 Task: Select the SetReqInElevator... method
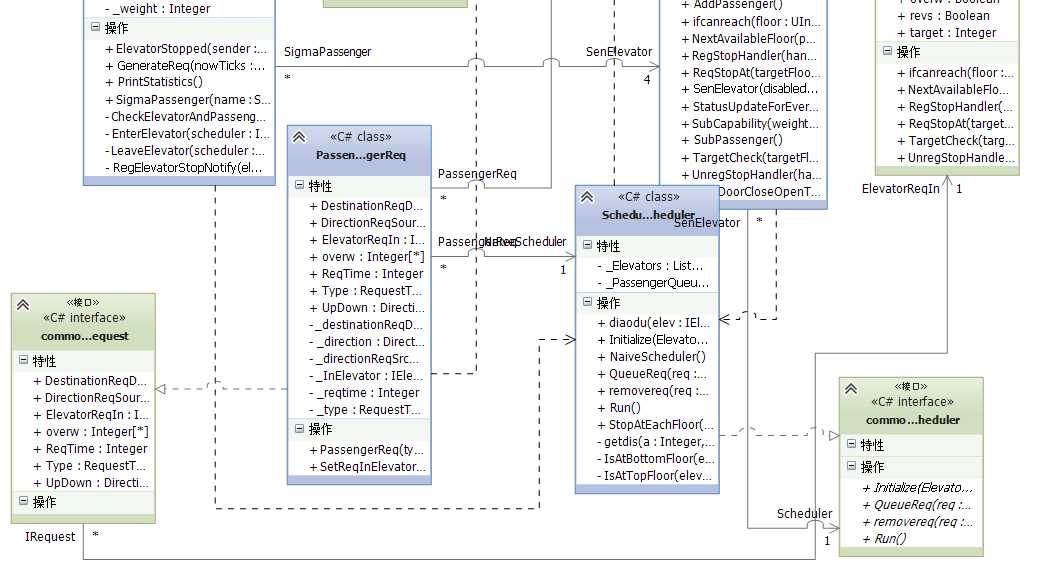[x=367, y=467]
